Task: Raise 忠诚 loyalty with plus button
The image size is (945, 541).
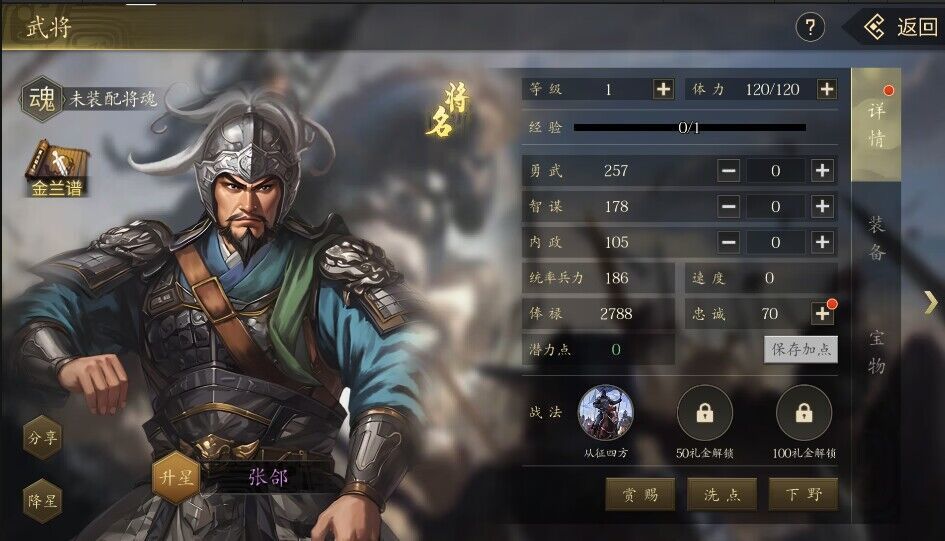Action: point(823,313)
